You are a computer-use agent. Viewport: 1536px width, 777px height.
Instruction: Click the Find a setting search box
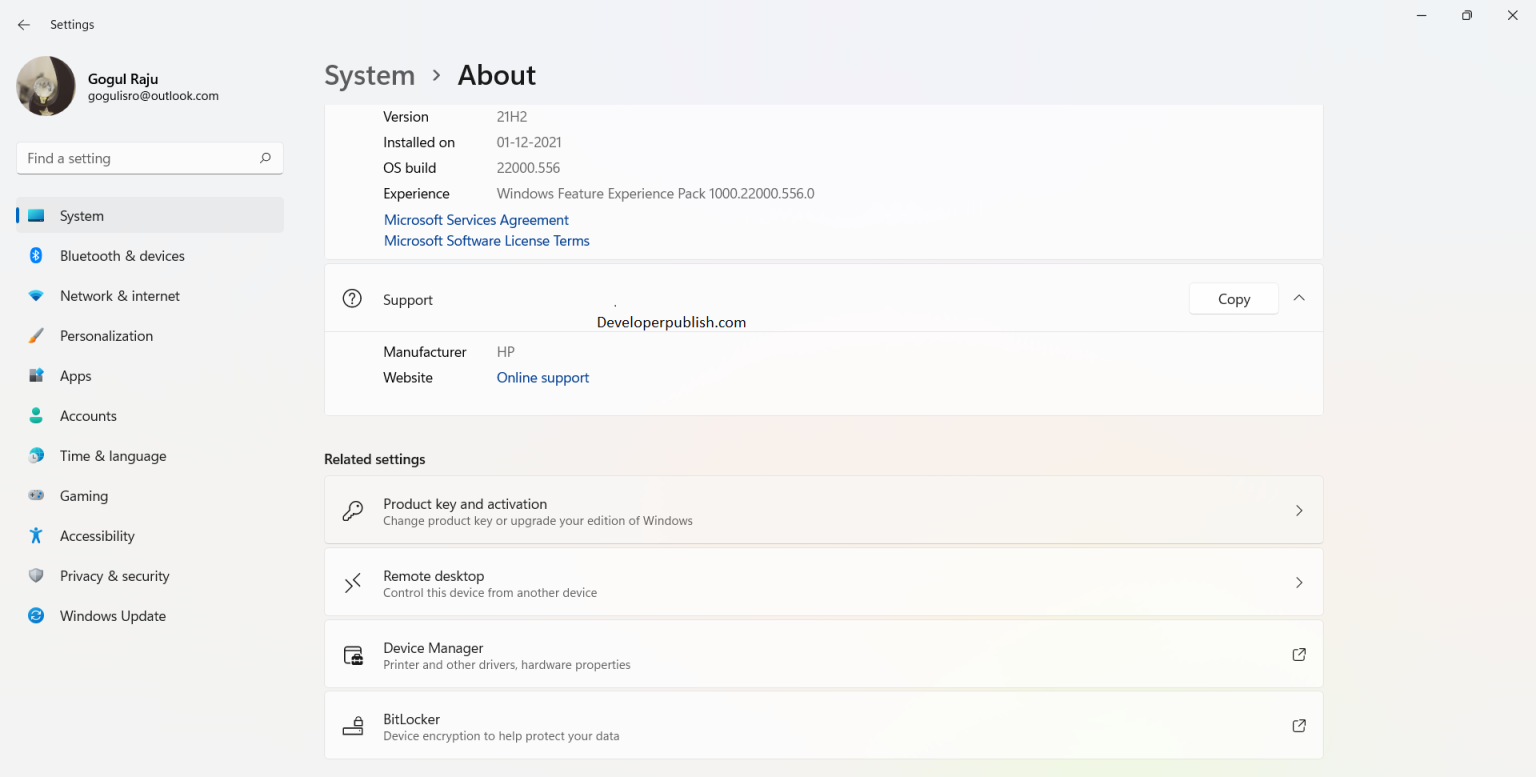[x=140, y=158]
